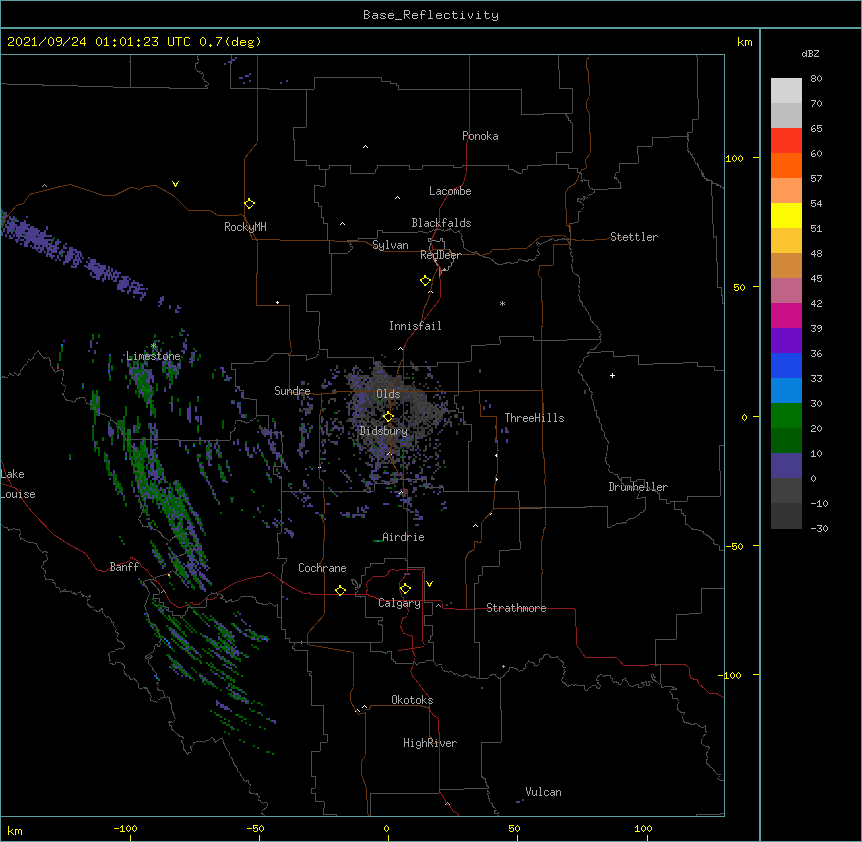This screenshot has width=862, height=842.
Task: Select the blue 33-36 dBZ legend swatch
Action: (786, 366)
